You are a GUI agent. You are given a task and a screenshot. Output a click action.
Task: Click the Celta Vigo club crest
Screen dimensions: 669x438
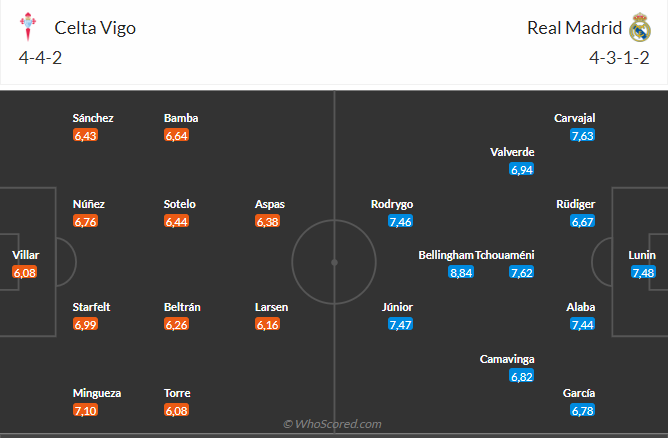30,27
